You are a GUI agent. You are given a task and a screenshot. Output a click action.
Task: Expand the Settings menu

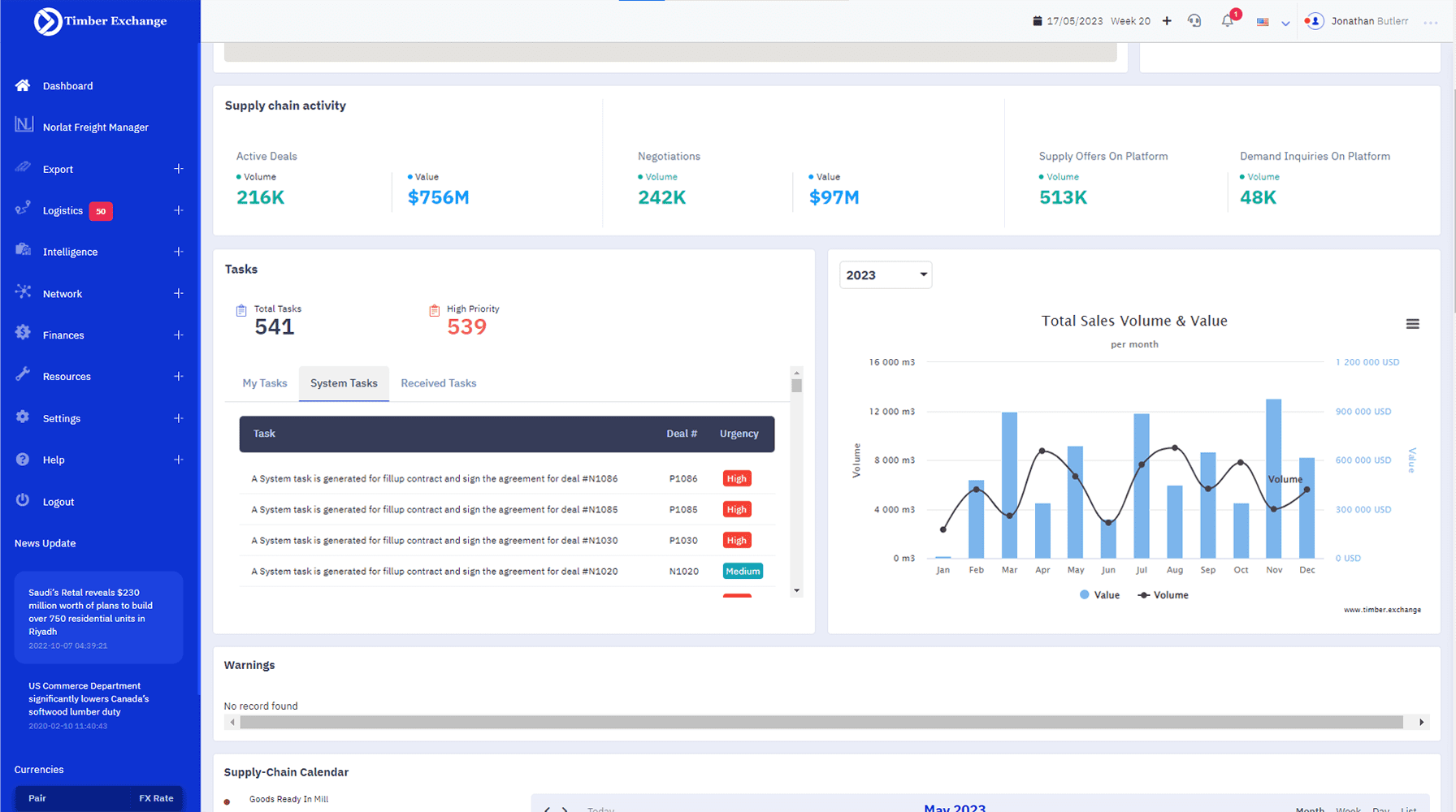tap(179, 418)
